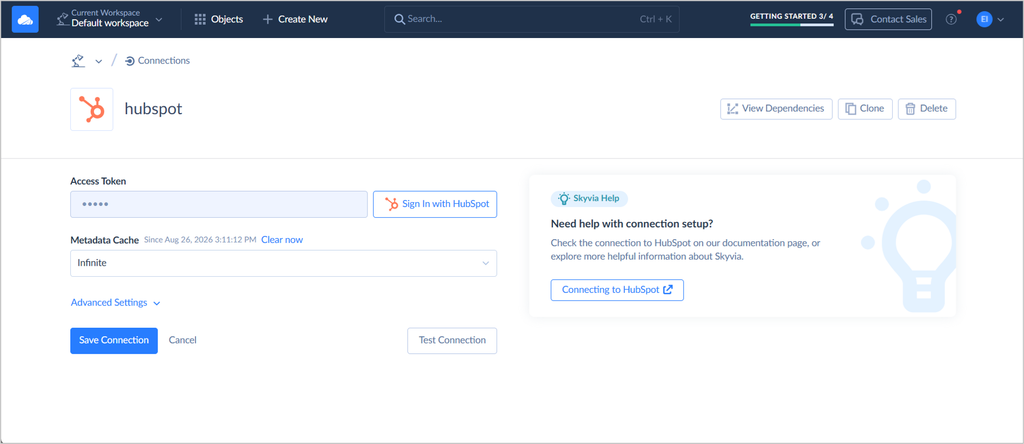Image resolution: width=1024 pixels, height=444 pixels.
Task: Click View Dependencies button
Action: [x=776, y=109]
